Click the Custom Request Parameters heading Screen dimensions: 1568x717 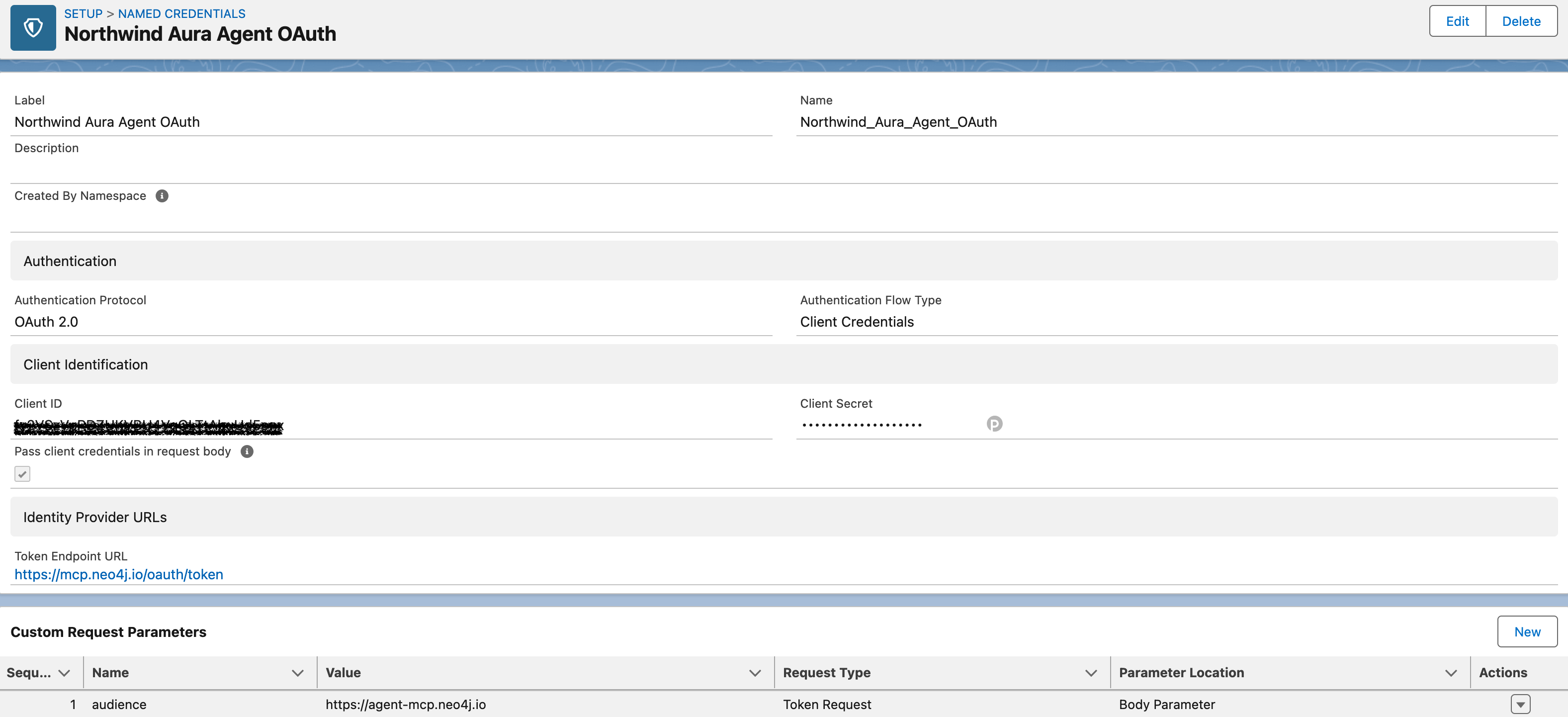108,632
